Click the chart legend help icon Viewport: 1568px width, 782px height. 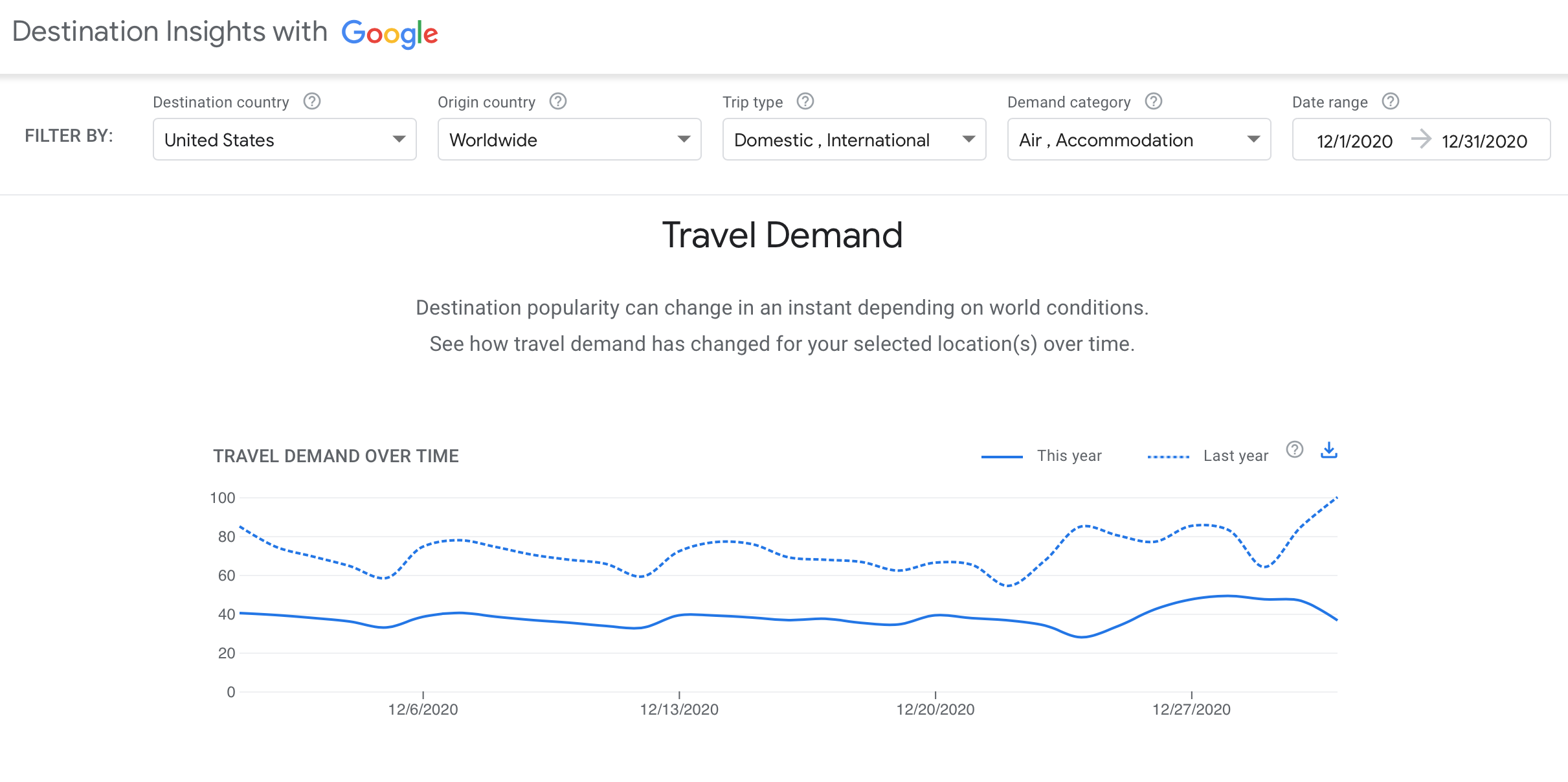1295,450
